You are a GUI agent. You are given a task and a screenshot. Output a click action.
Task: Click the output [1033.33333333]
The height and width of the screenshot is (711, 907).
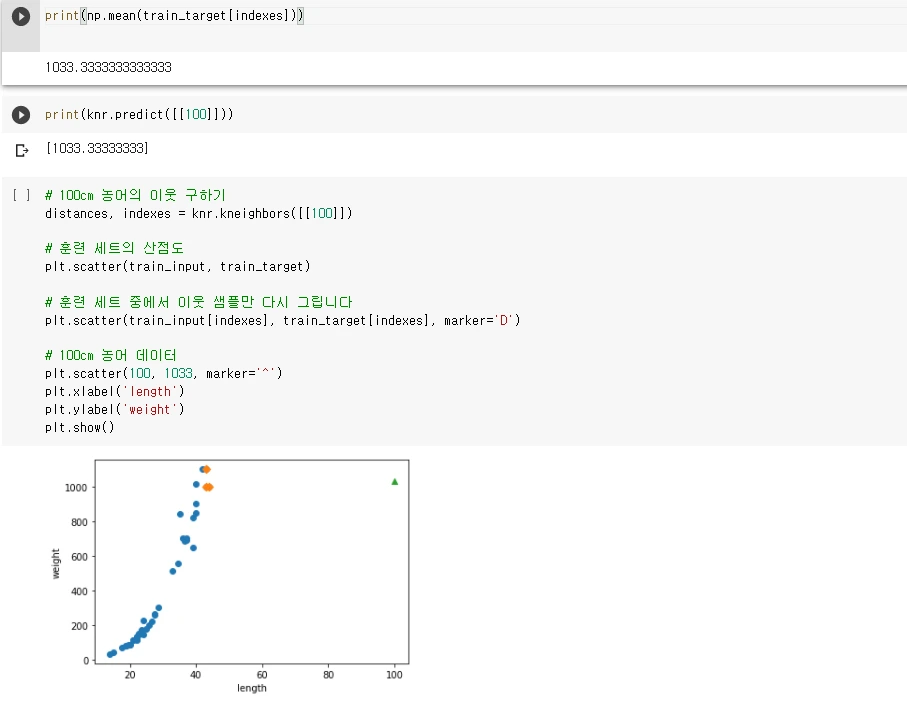97,148
